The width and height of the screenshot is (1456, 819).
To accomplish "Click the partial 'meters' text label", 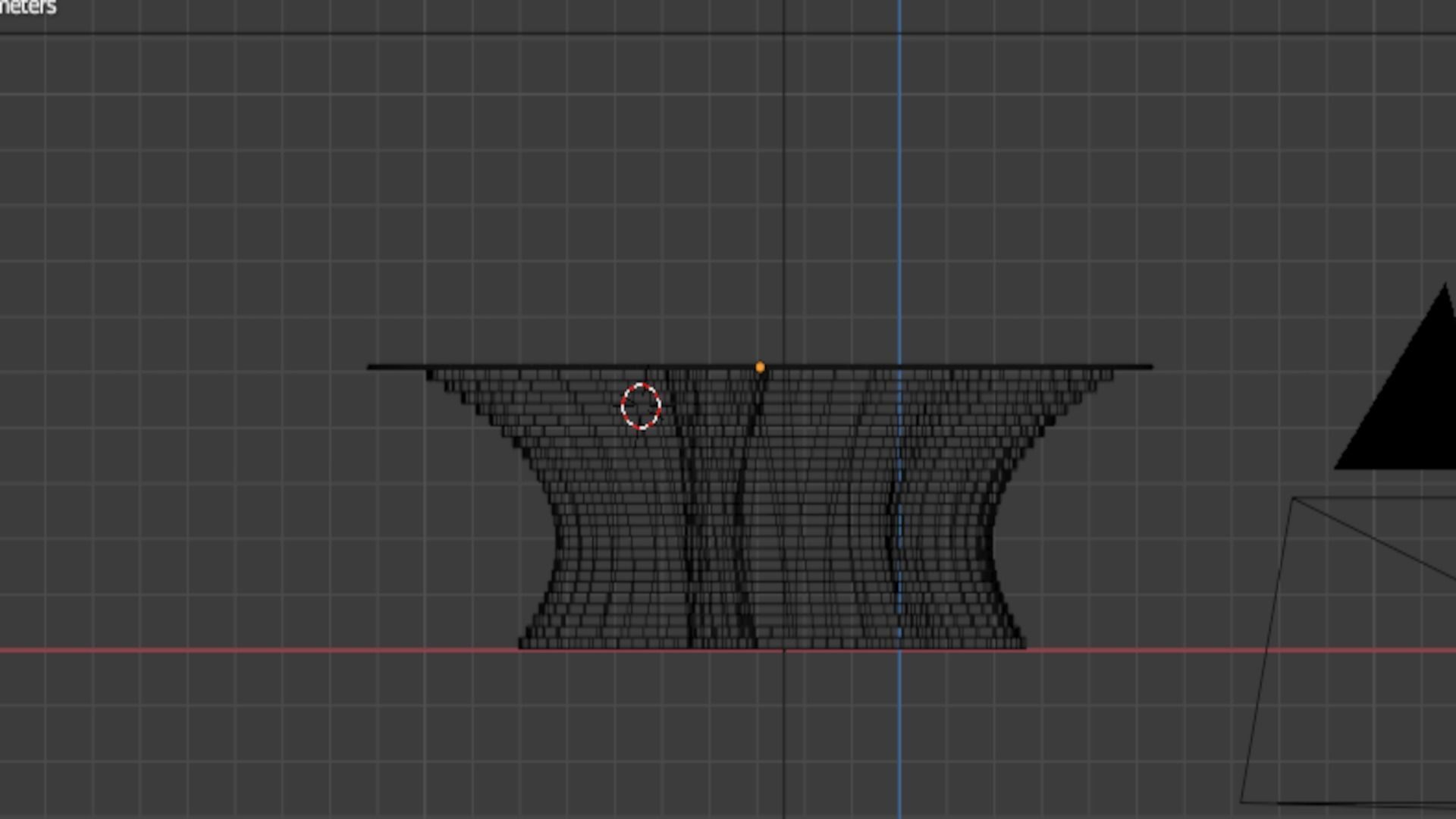I will tap(27, 8).
